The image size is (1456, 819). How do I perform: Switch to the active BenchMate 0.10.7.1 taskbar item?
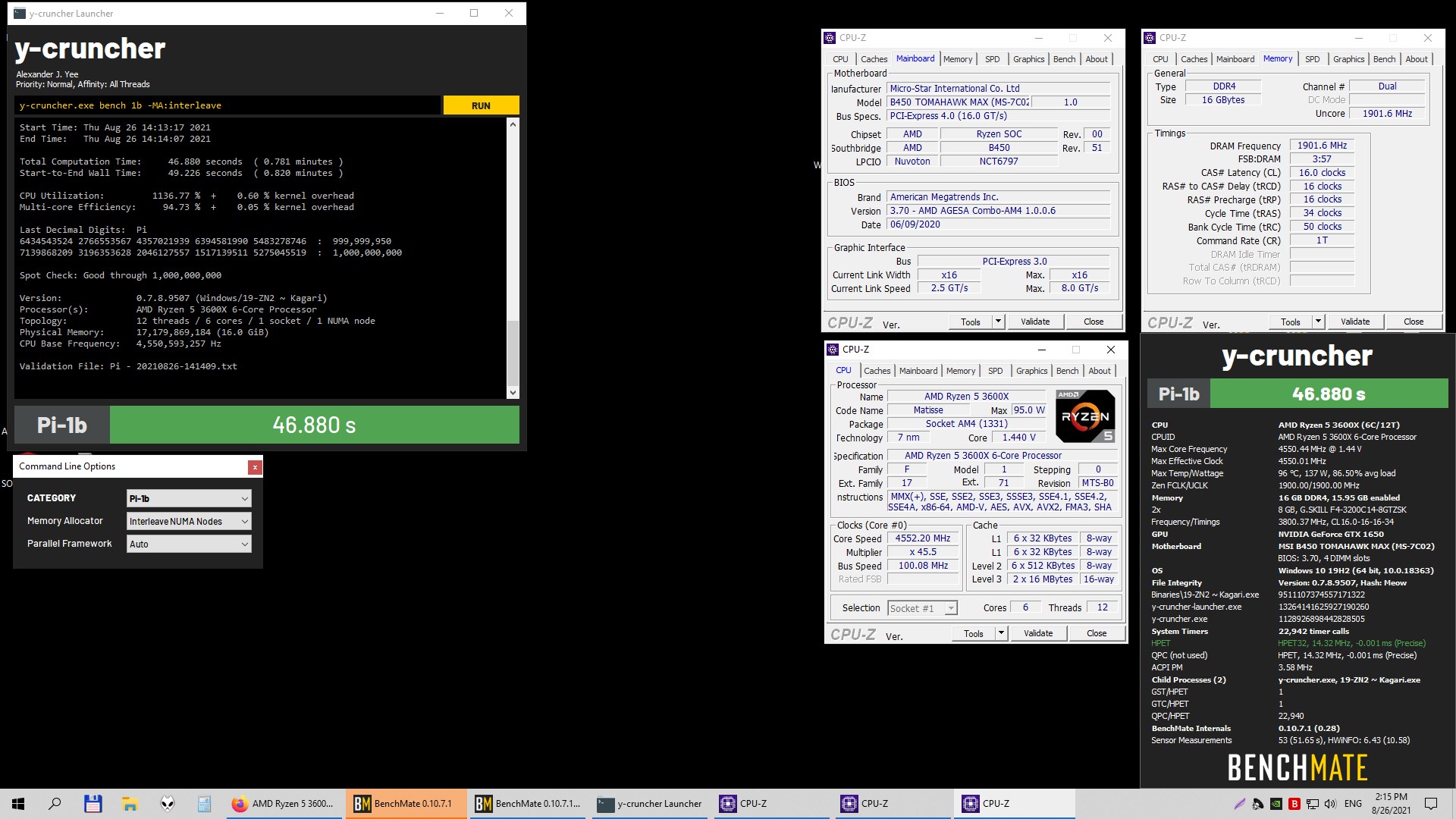[406, 804]
